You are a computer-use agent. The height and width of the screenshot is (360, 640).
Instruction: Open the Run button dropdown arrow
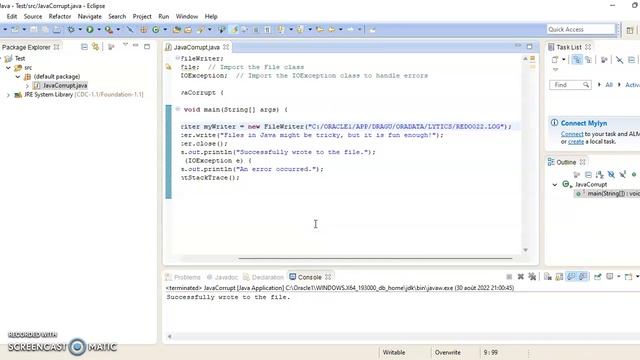pyautogui.click(x=99, y=29)
